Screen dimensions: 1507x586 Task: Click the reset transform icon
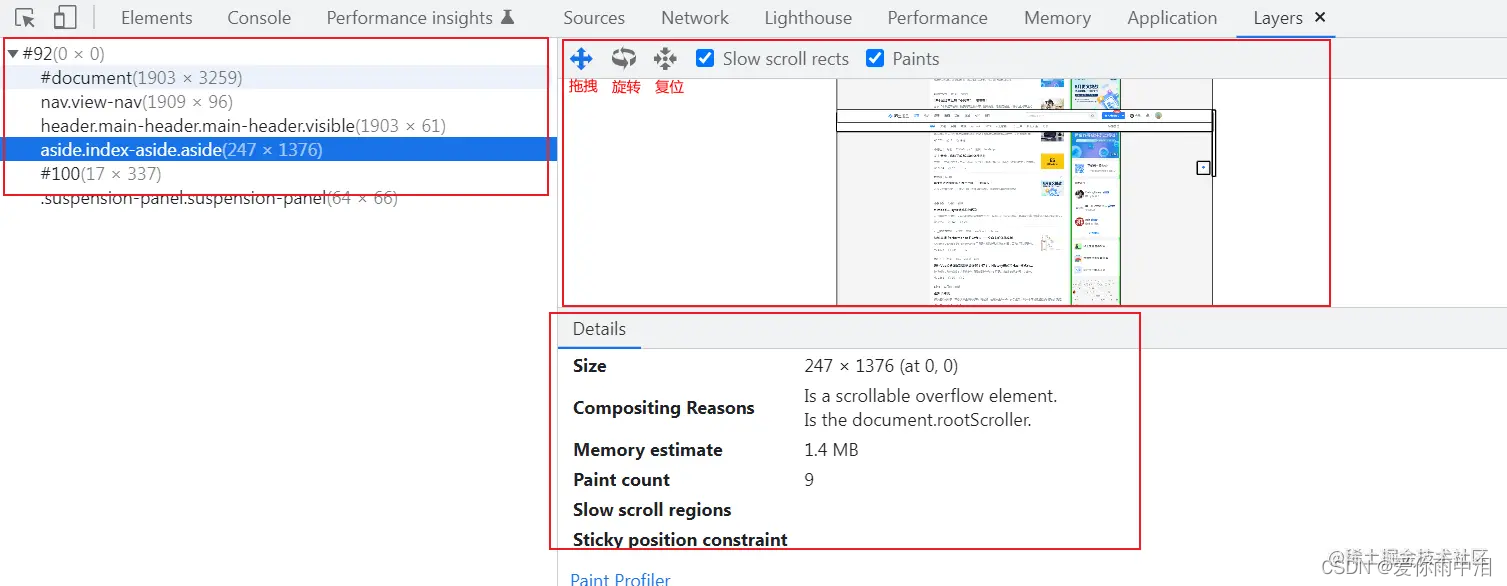(665, 58)
